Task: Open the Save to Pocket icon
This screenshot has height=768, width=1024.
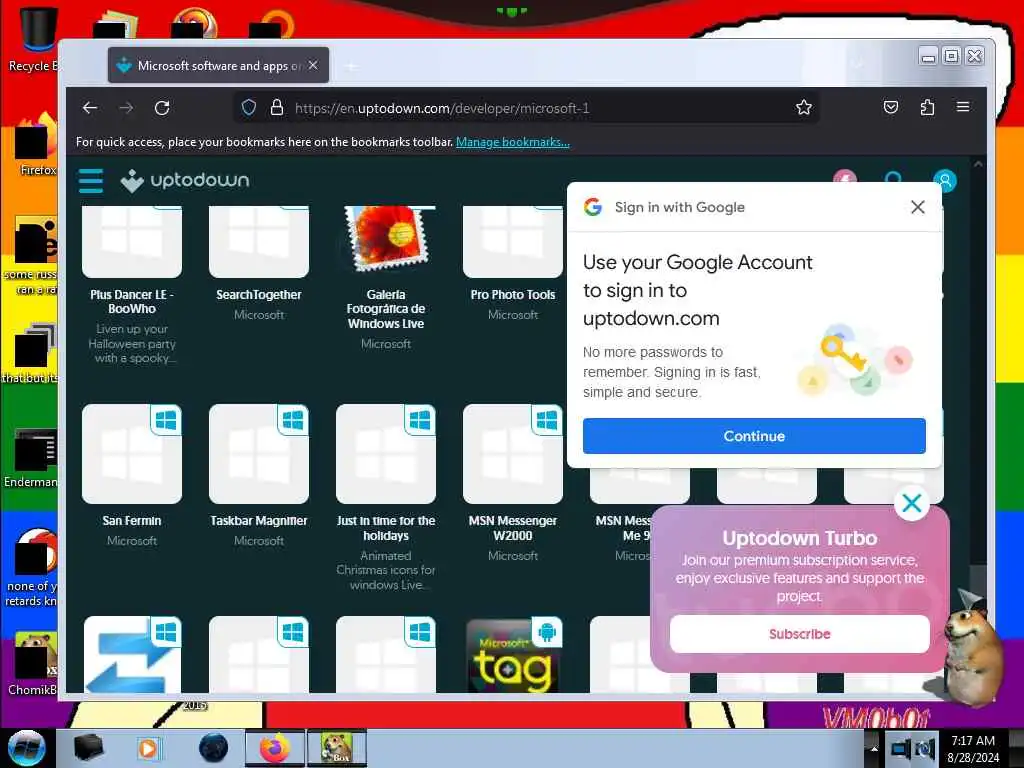Action: 891,108
